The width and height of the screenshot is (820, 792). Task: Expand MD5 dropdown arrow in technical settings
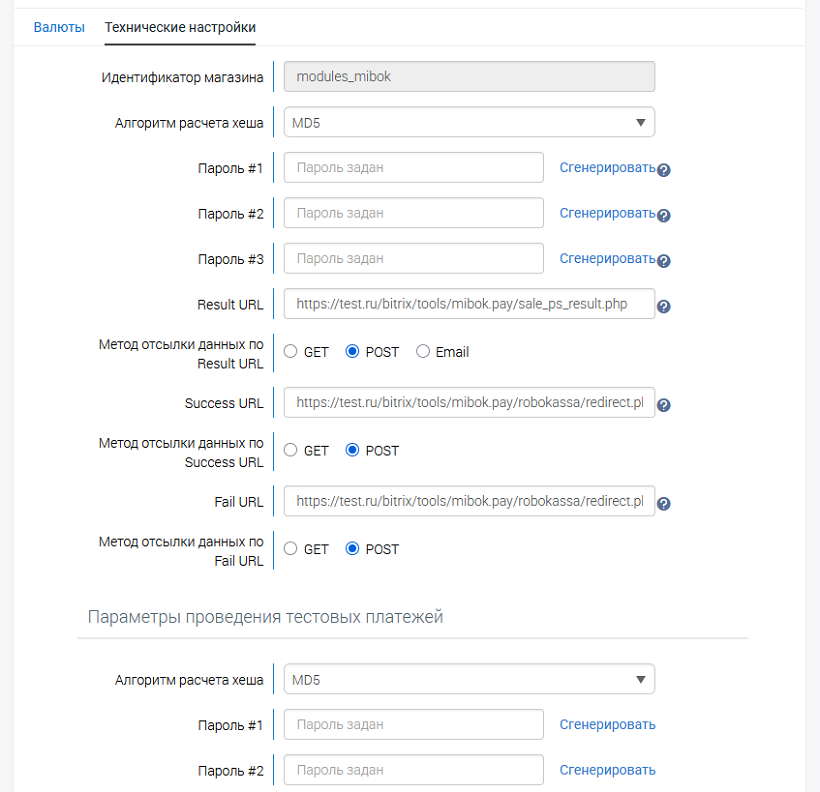coord(642,121)
